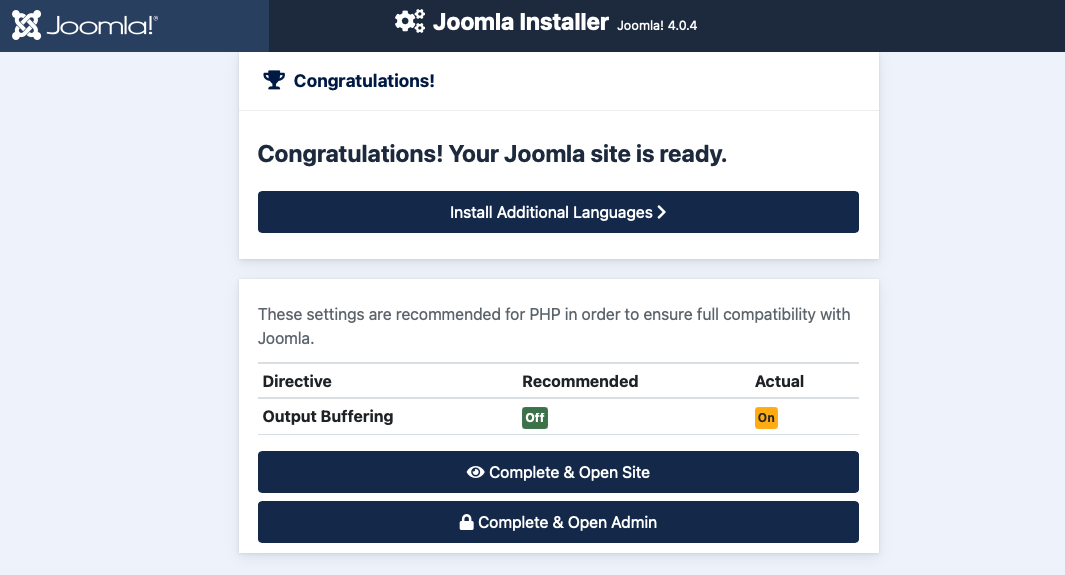Choose Complete & Open Admin button

pos(558,522)
